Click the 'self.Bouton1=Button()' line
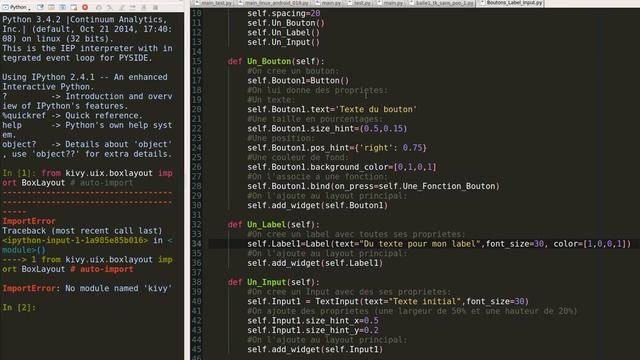The height and width of the screenshot is (360, 640). click(298, 80)
